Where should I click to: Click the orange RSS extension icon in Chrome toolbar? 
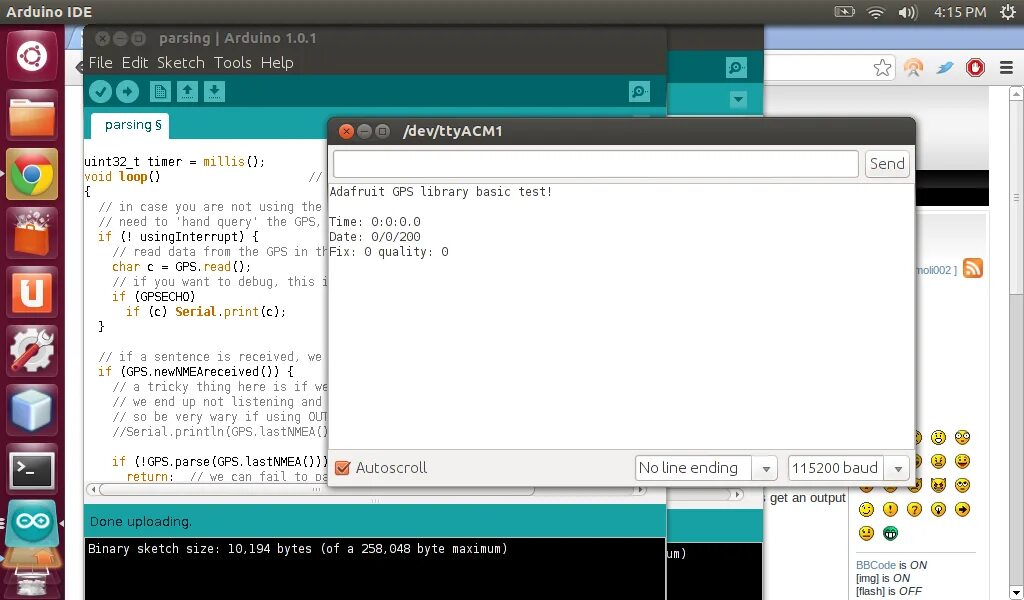pos(914,67)
